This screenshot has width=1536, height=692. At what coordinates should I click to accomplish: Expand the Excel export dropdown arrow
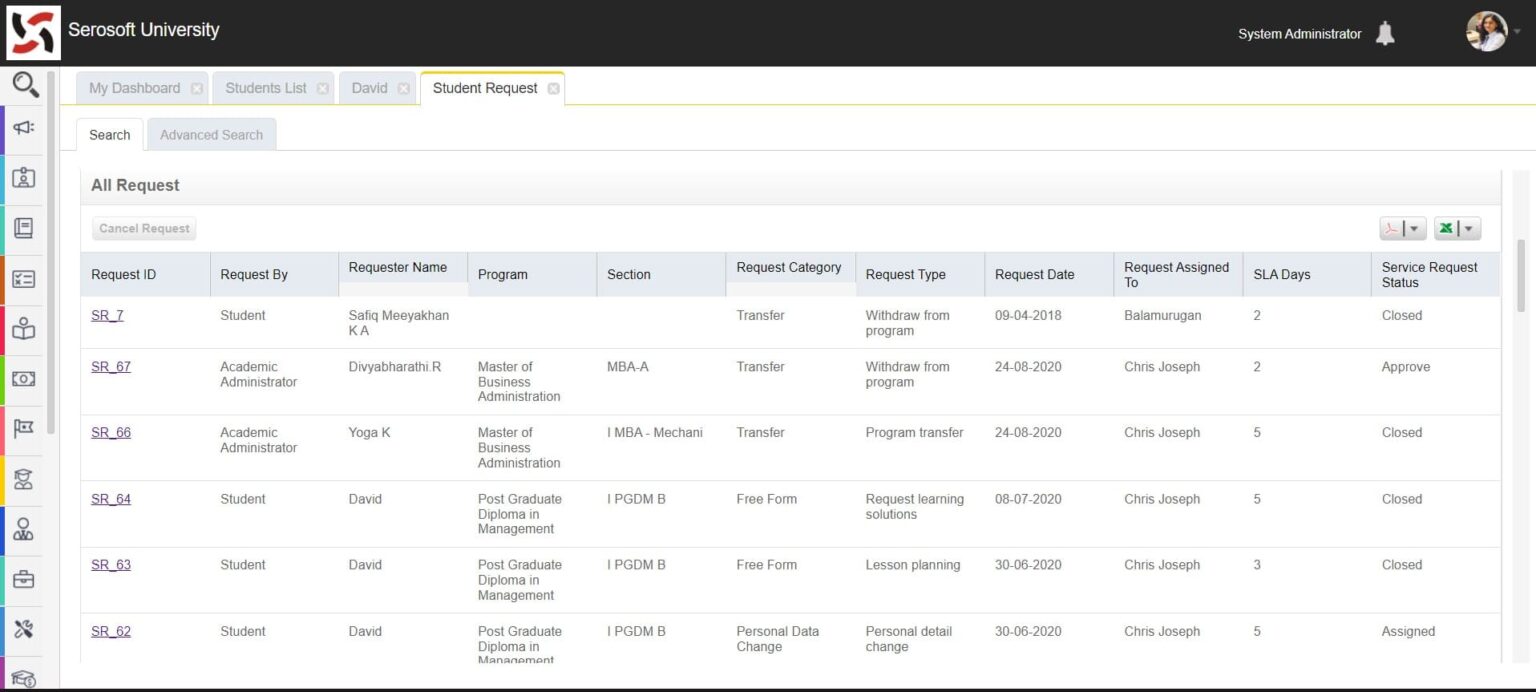1469,228
